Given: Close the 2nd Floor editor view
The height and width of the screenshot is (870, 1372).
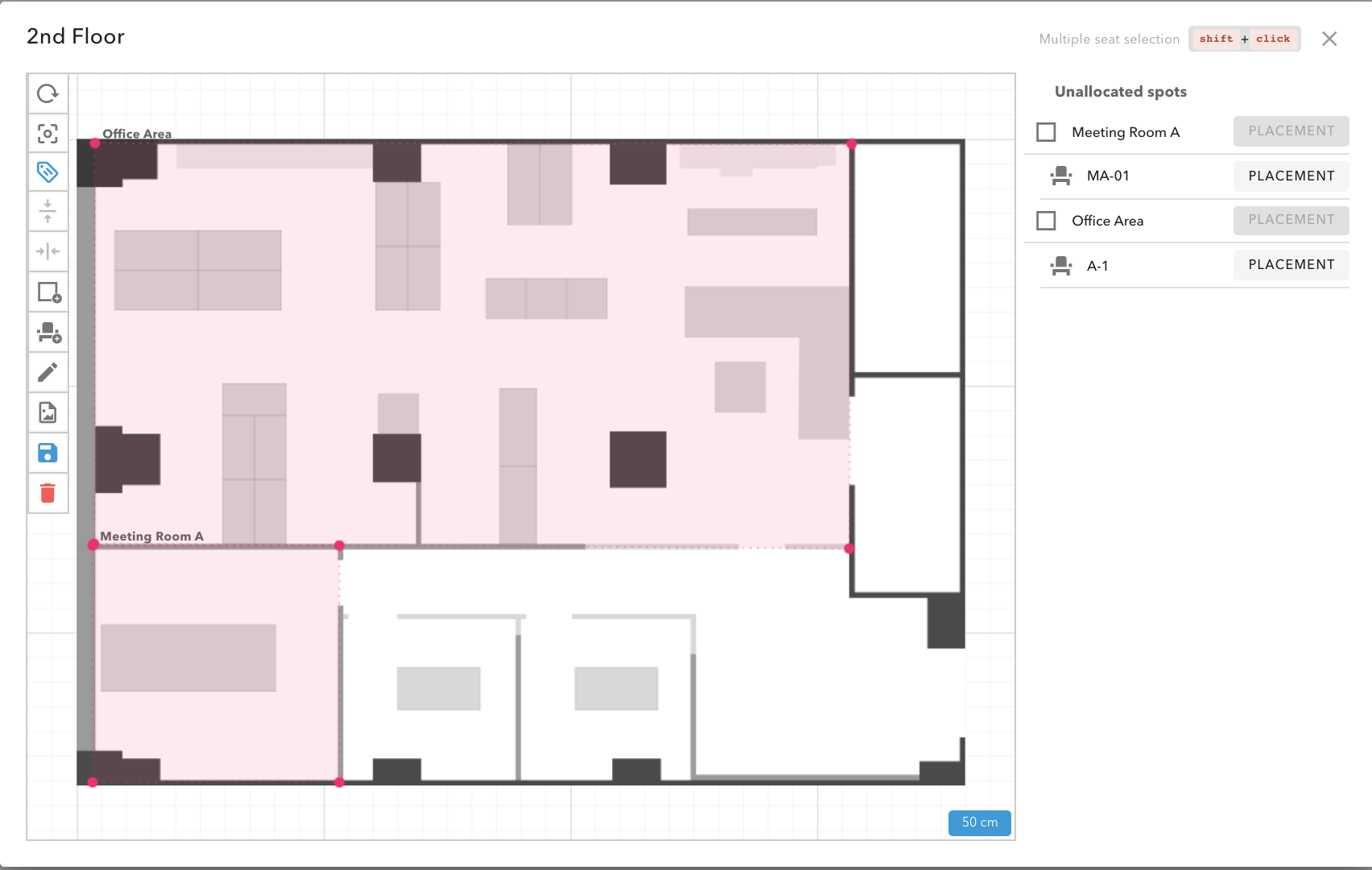Looking at the screenshot, I should point(1329,39).
